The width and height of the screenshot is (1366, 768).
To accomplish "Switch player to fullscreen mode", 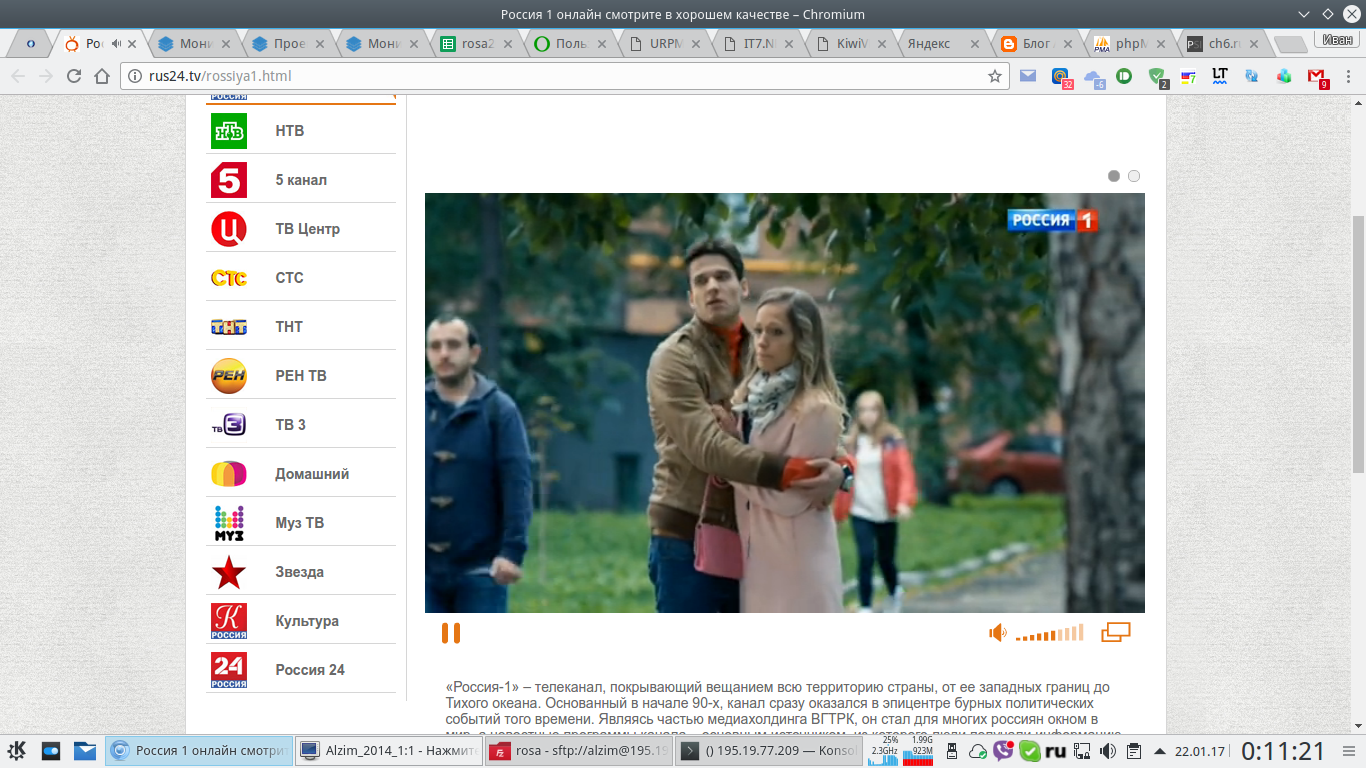I will [1116, 632].
